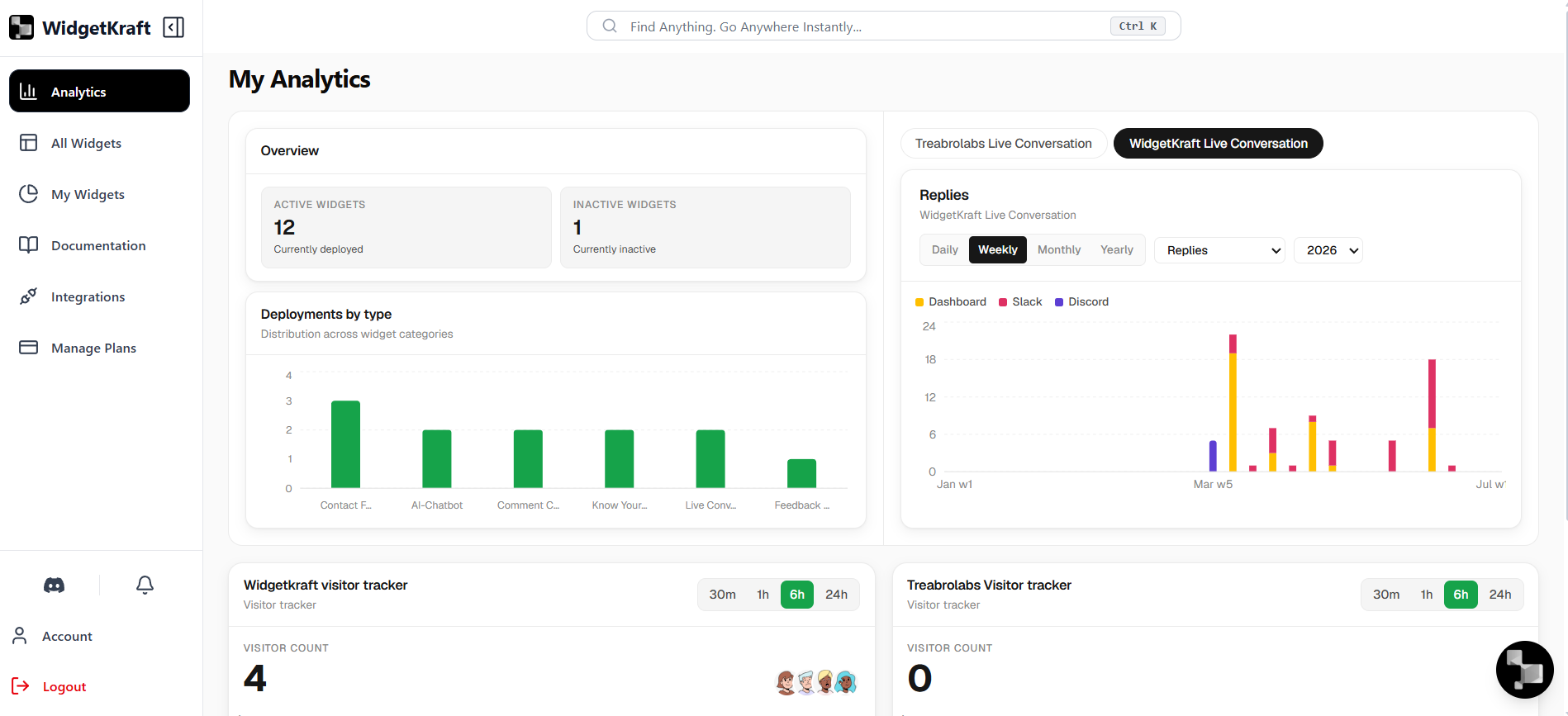Click the 'Jan w1' axis label
Viewport: 1568px width, 716px height.
955,485
